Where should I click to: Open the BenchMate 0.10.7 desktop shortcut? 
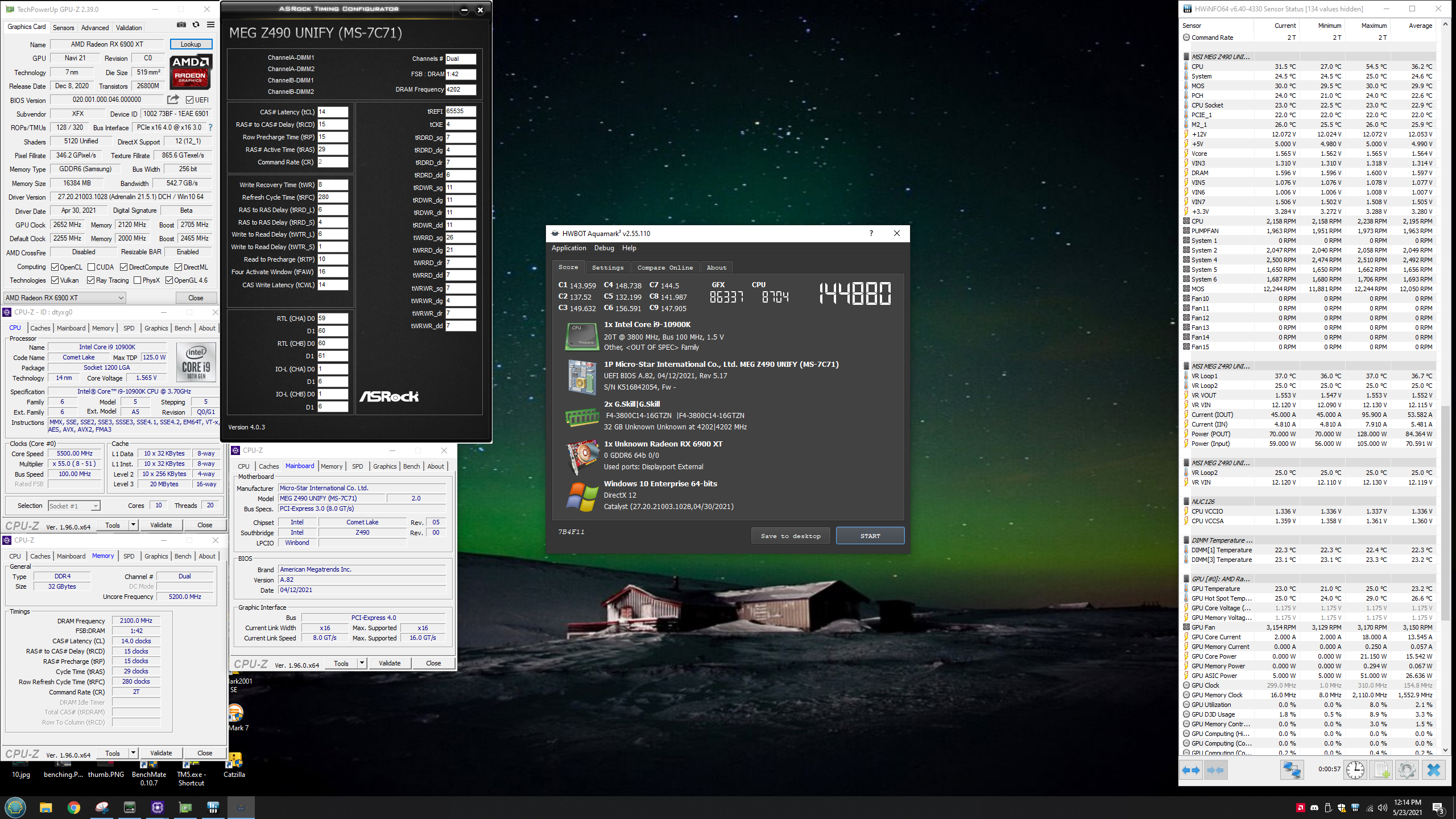pyautogui.click(x=149, y=773)
